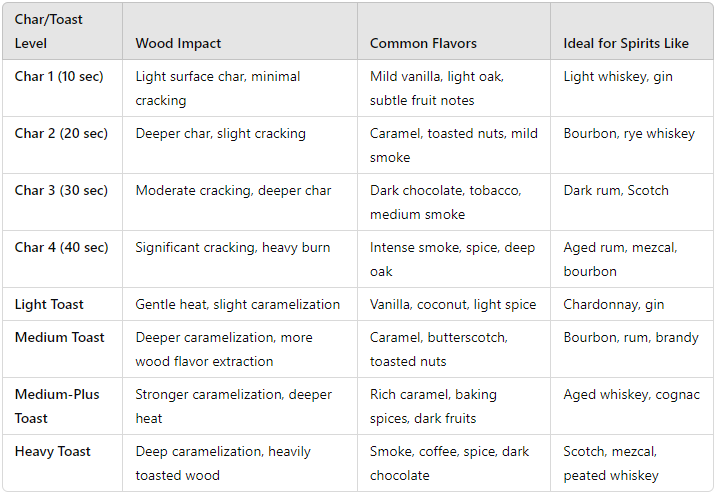Click the 'Bourbon, rum, brandy' cell

(x=631, y=337)
